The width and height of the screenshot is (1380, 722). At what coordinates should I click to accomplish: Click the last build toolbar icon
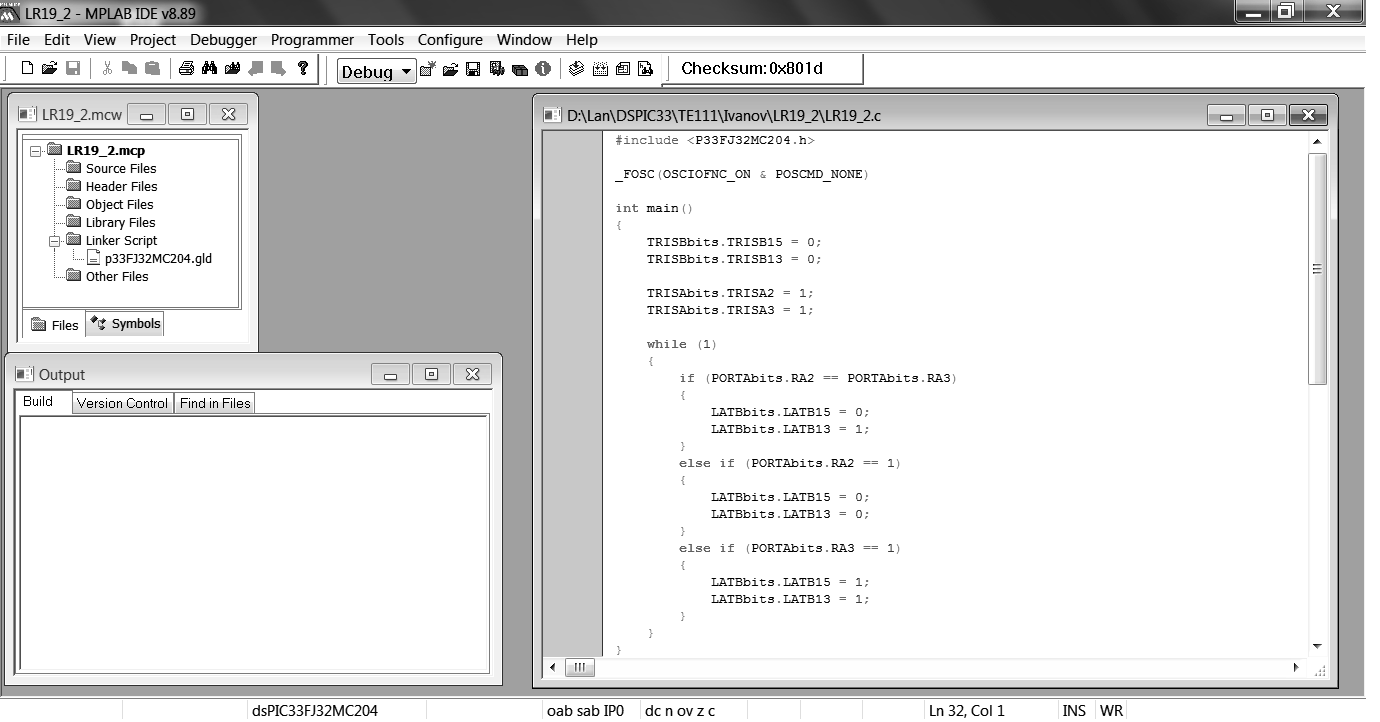646,69
